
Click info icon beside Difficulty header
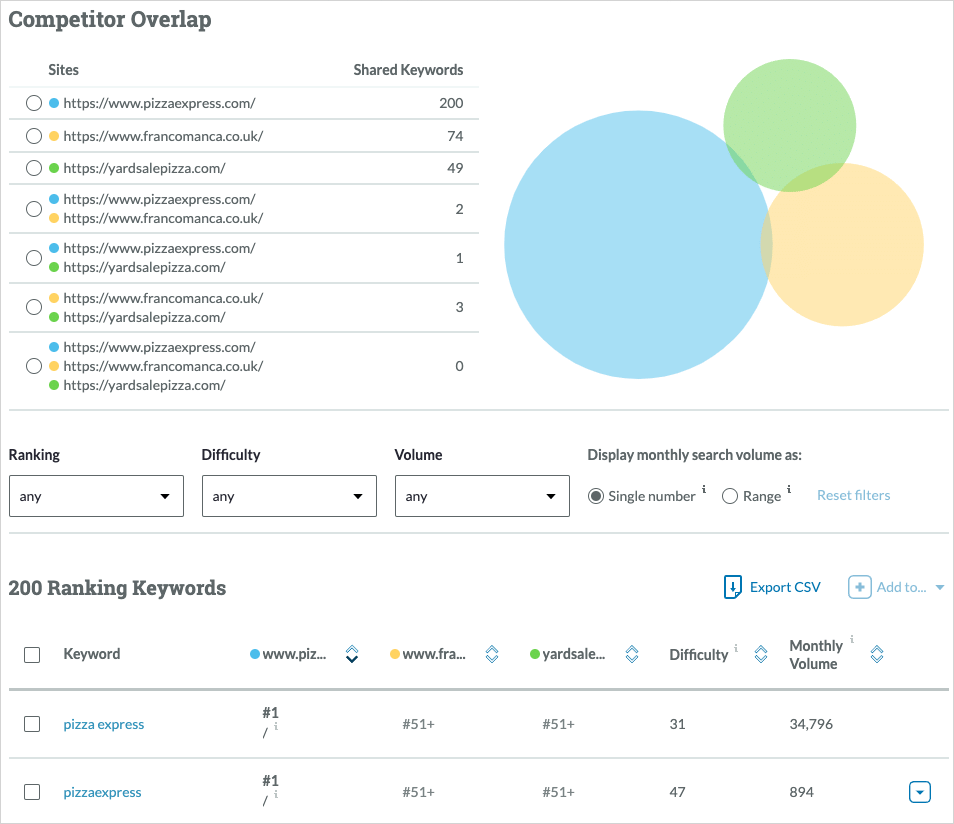click(x=736, y=648)
